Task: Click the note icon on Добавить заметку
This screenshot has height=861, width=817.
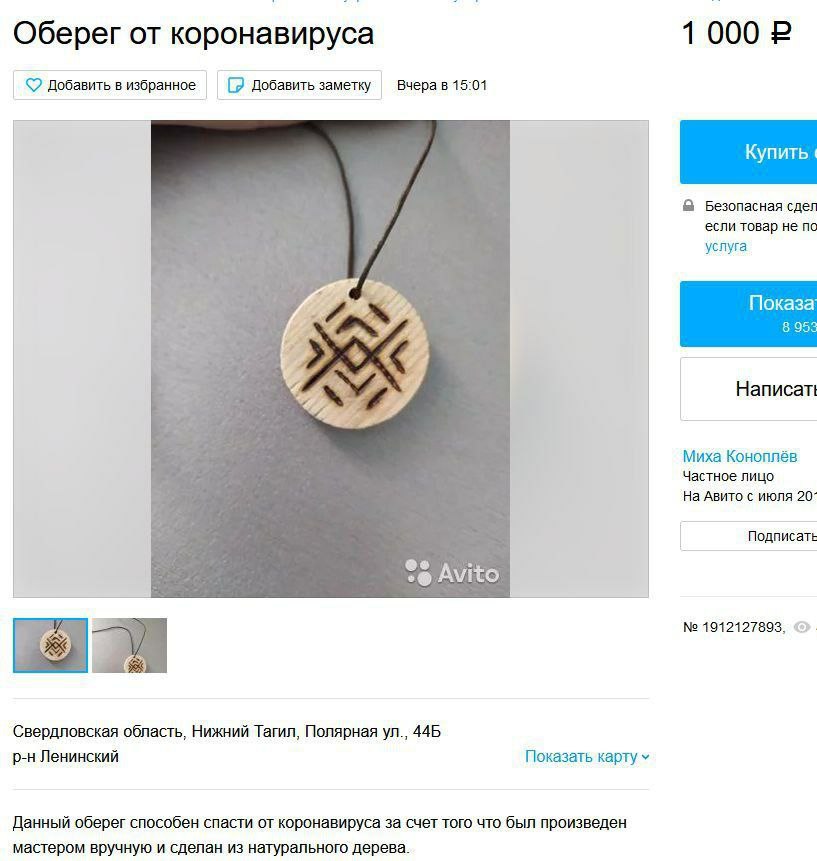Action: (236, 85)
